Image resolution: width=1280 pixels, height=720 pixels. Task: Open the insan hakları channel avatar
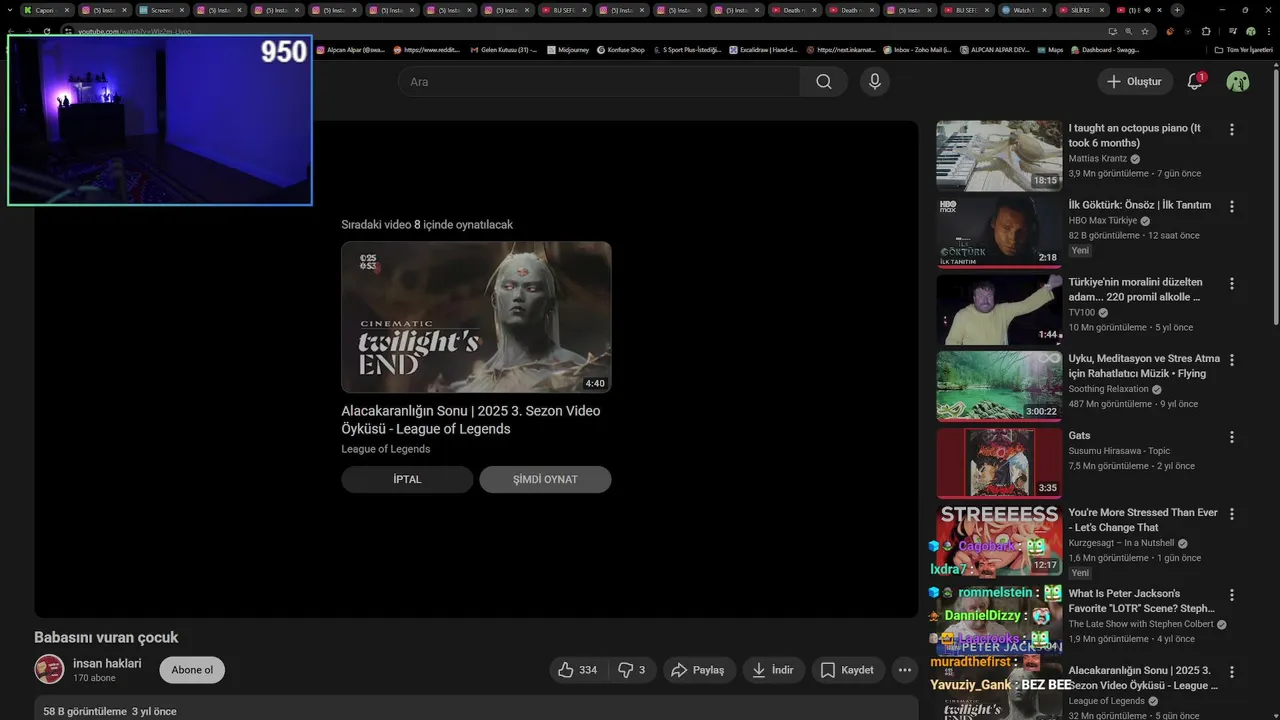pyautogui.click(x=49, y=669)
